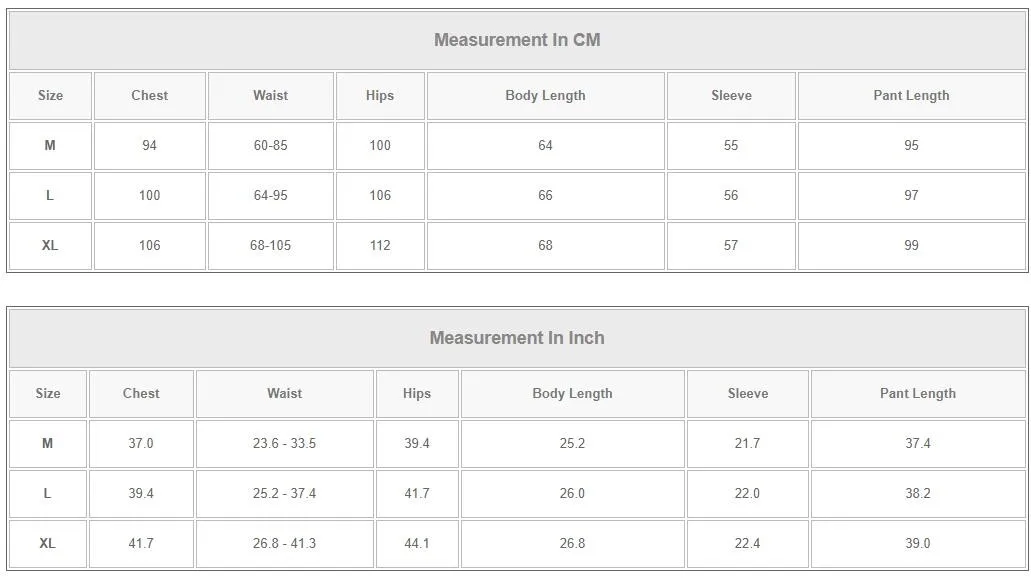The image size is (1031, 583).
Task: Click the 'Measurement In CM' table title
Action: click(517, 40)
